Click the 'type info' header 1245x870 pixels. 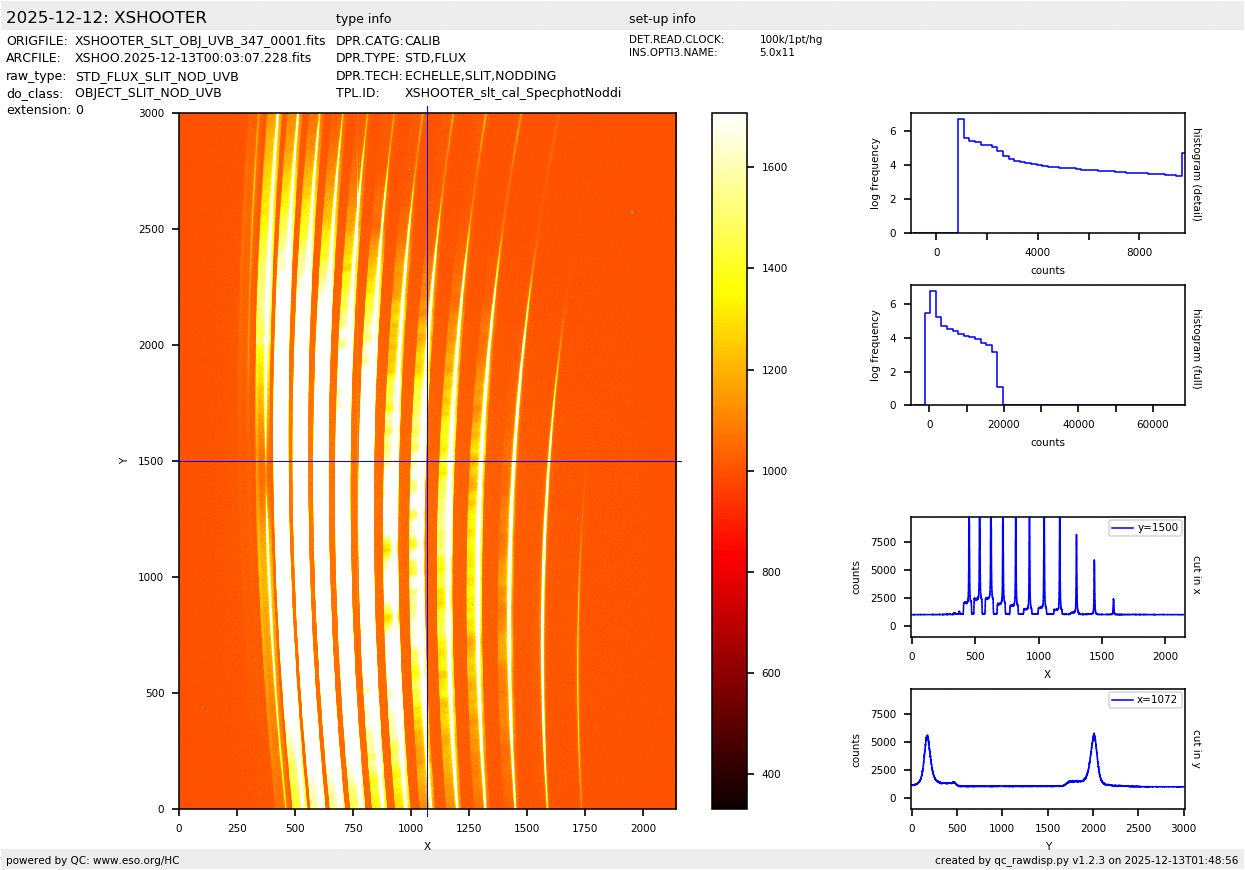[363, 19]
